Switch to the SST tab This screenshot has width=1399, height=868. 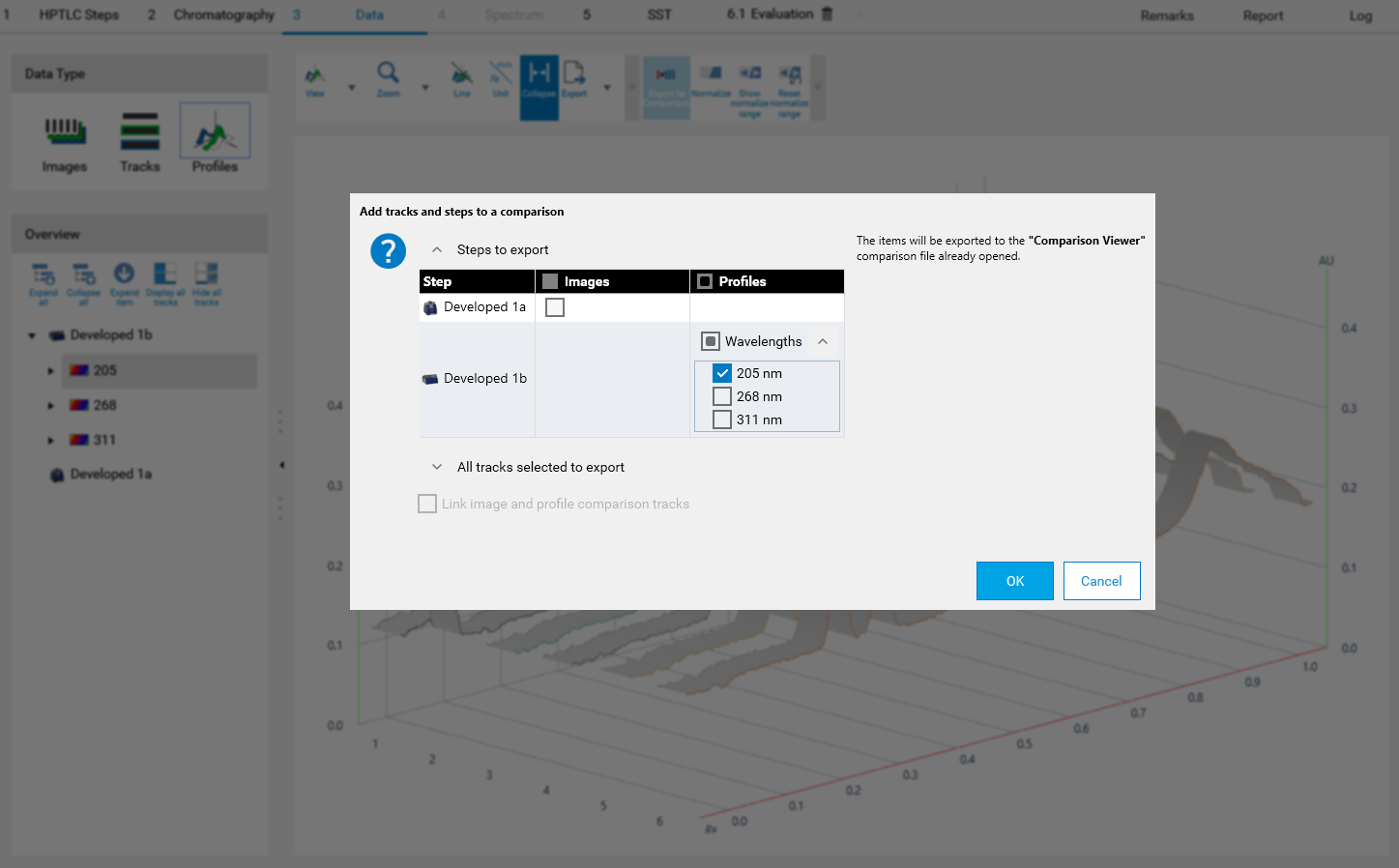[x=659, y=14]
